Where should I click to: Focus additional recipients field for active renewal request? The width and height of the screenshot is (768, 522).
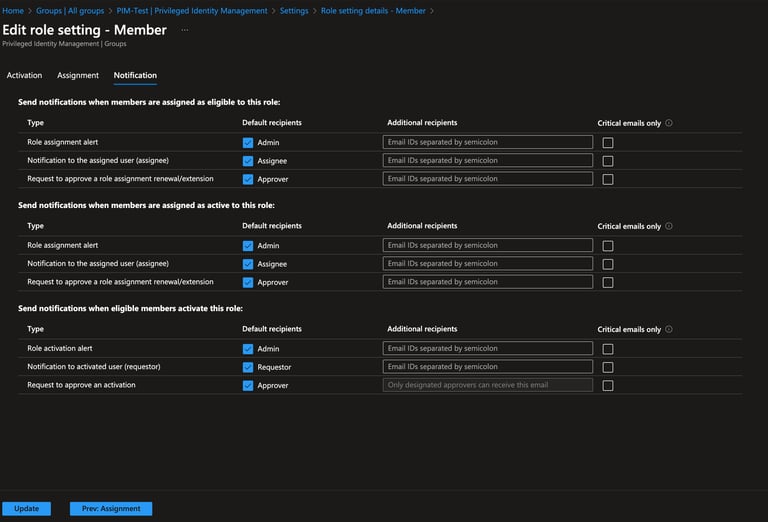(488, 282)
